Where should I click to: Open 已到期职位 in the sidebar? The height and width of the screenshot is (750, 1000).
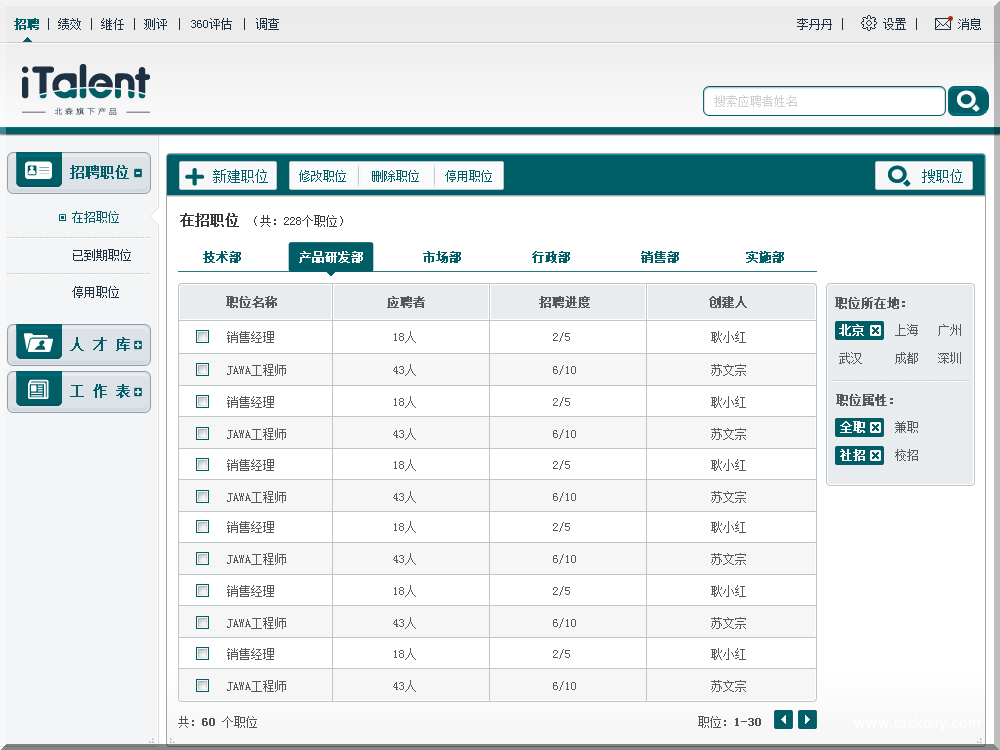tap(101, 255)
